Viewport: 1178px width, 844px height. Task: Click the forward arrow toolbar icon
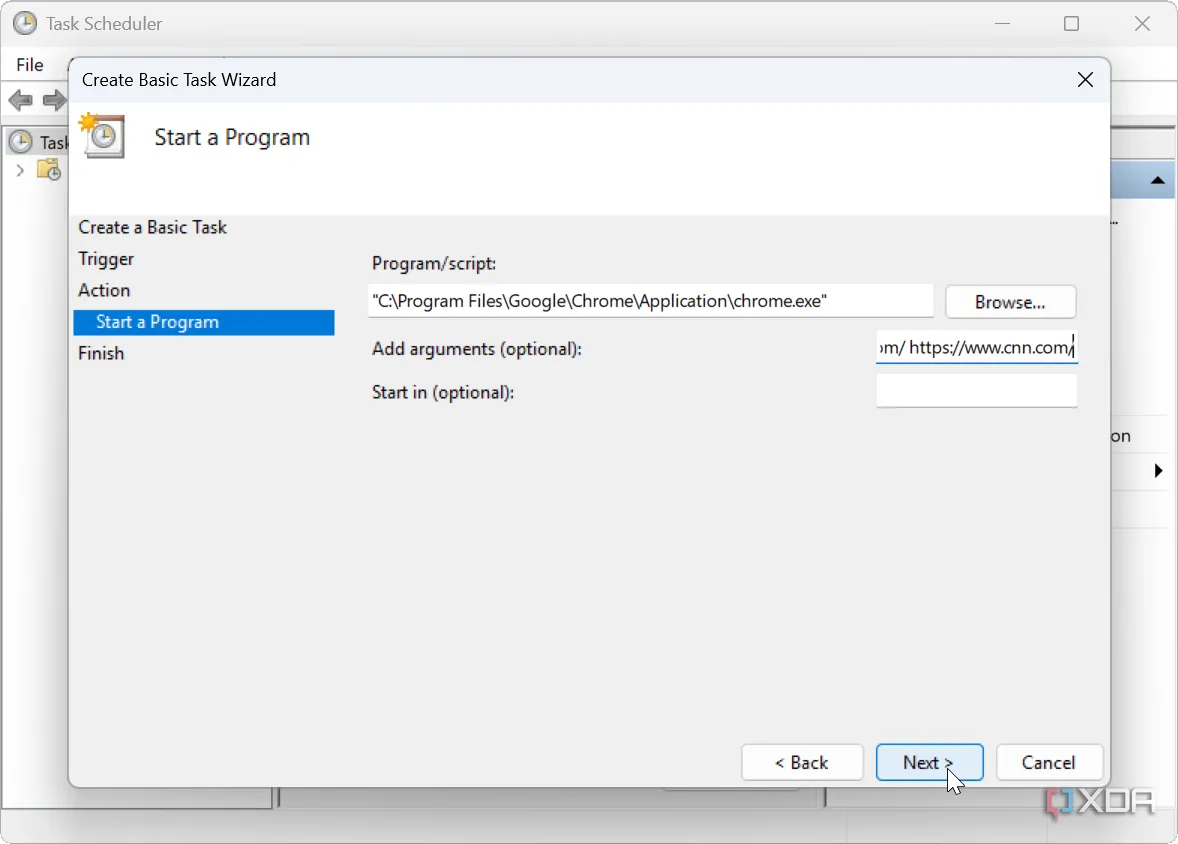pyautogui.click(x=54, y=100)
